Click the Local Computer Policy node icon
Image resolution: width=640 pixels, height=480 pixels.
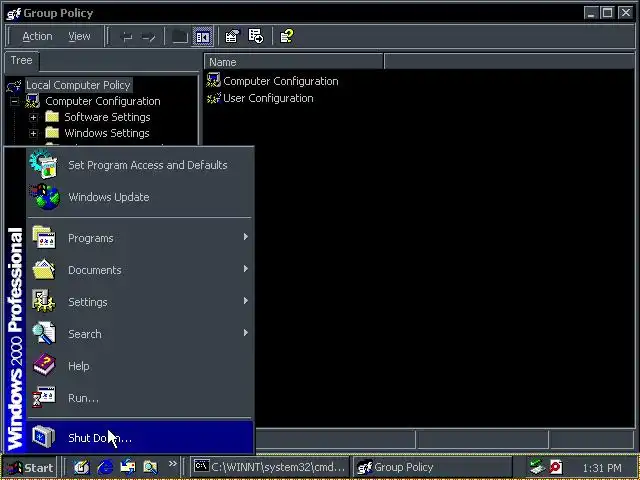pos(14,86)
